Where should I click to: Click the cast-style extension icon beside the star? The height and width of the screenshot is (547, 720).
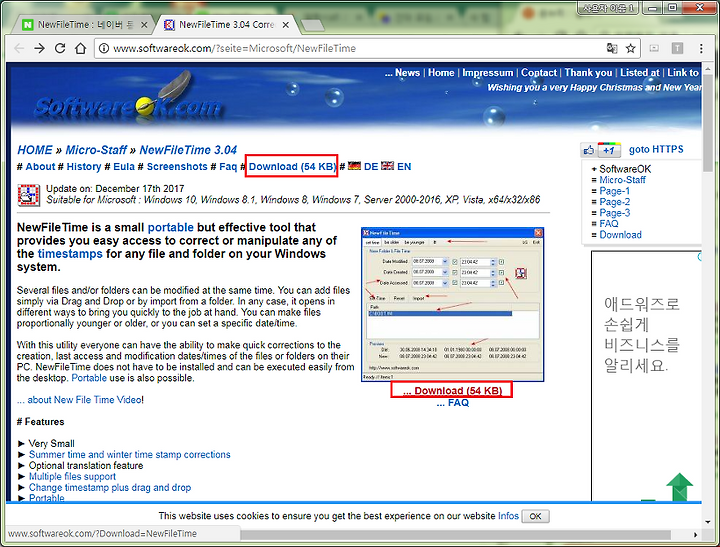click(654, 48)
